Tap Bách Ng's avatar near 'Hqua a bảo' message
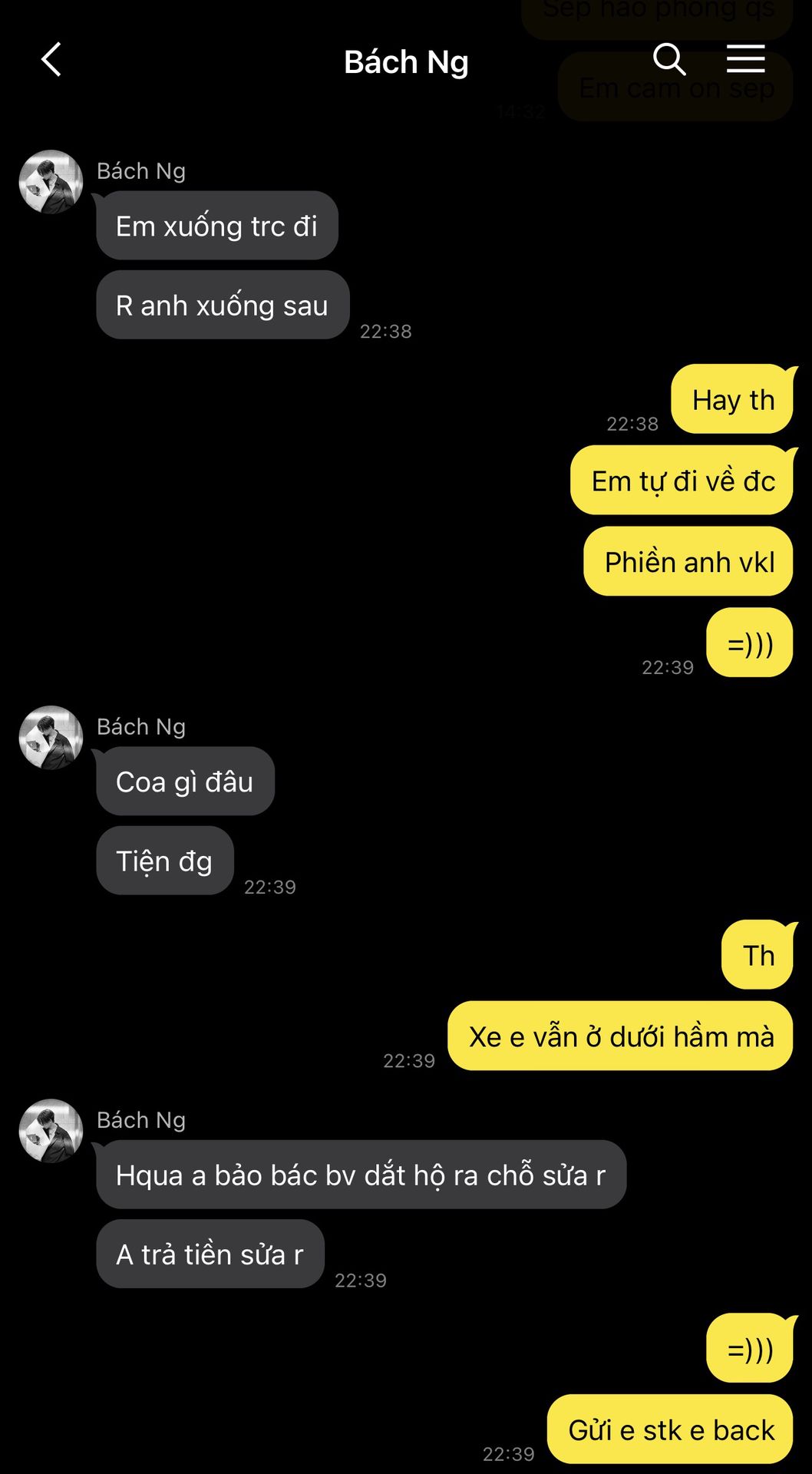This screenshot has width=812, height=1474. tap(51, 1131)
